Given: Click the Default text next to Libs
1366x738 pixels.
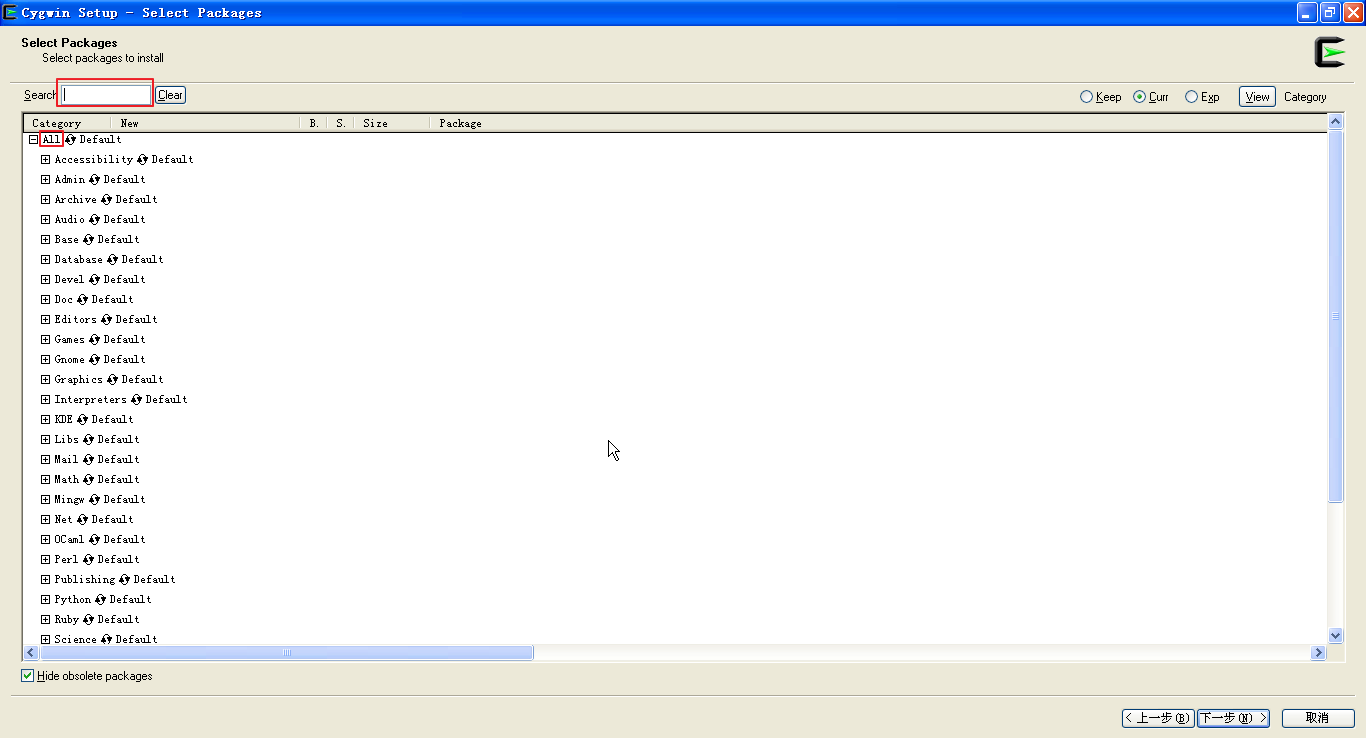Looking at the screenshot, I should click(119, 440).
